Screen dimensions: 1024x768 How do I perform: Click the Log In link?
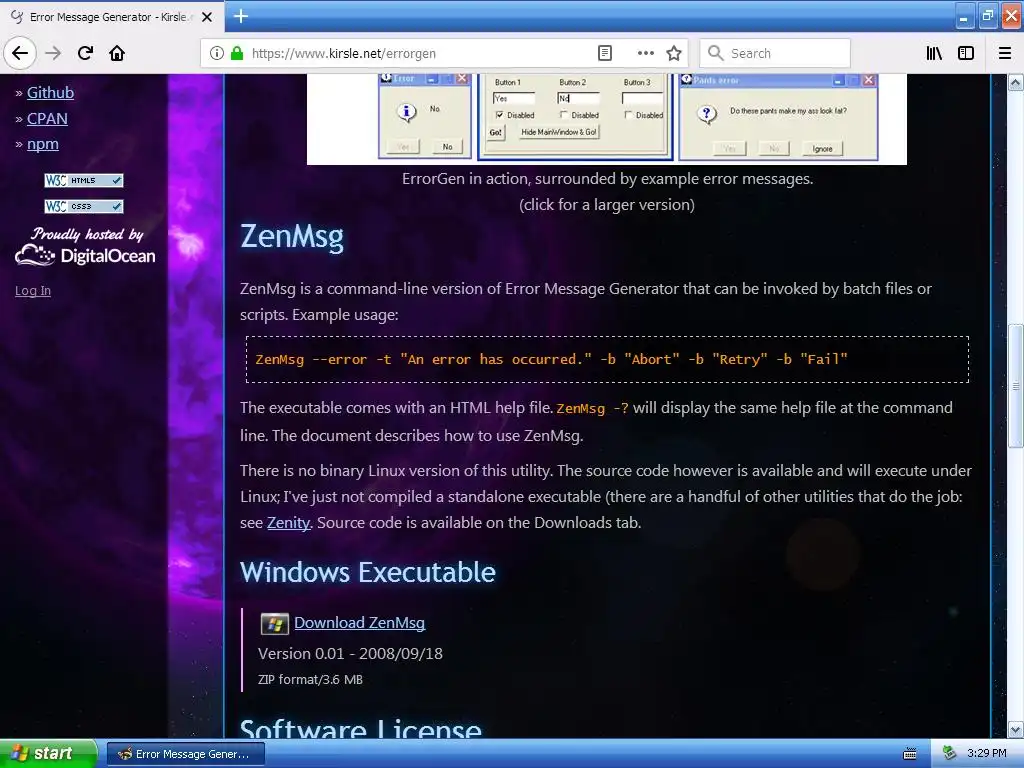(33, 291)
